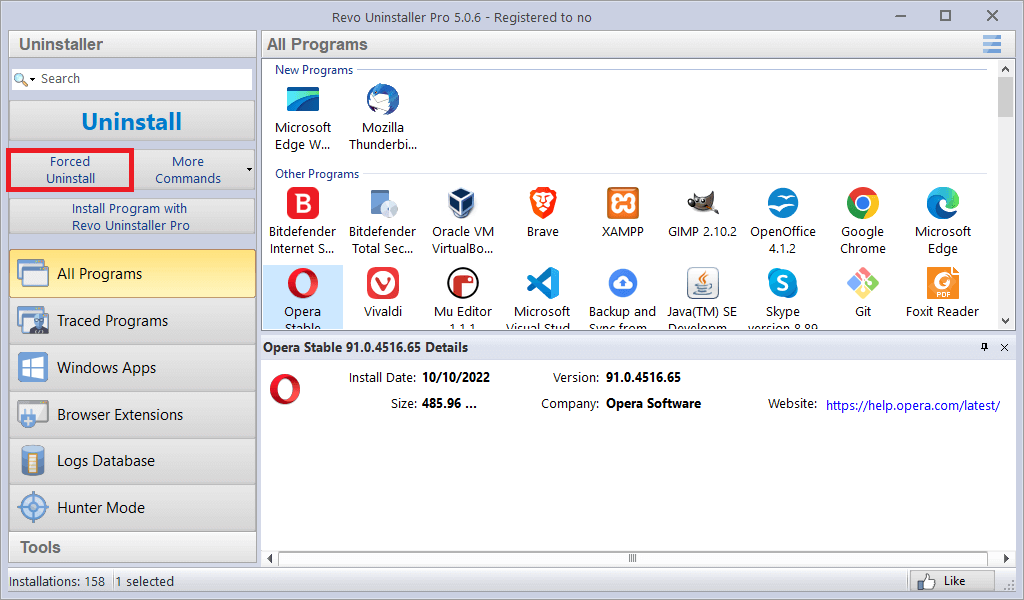This screenshot has width=1024, height=600.
Task: Activate Hunter Mode
Action: click(131, 507)
